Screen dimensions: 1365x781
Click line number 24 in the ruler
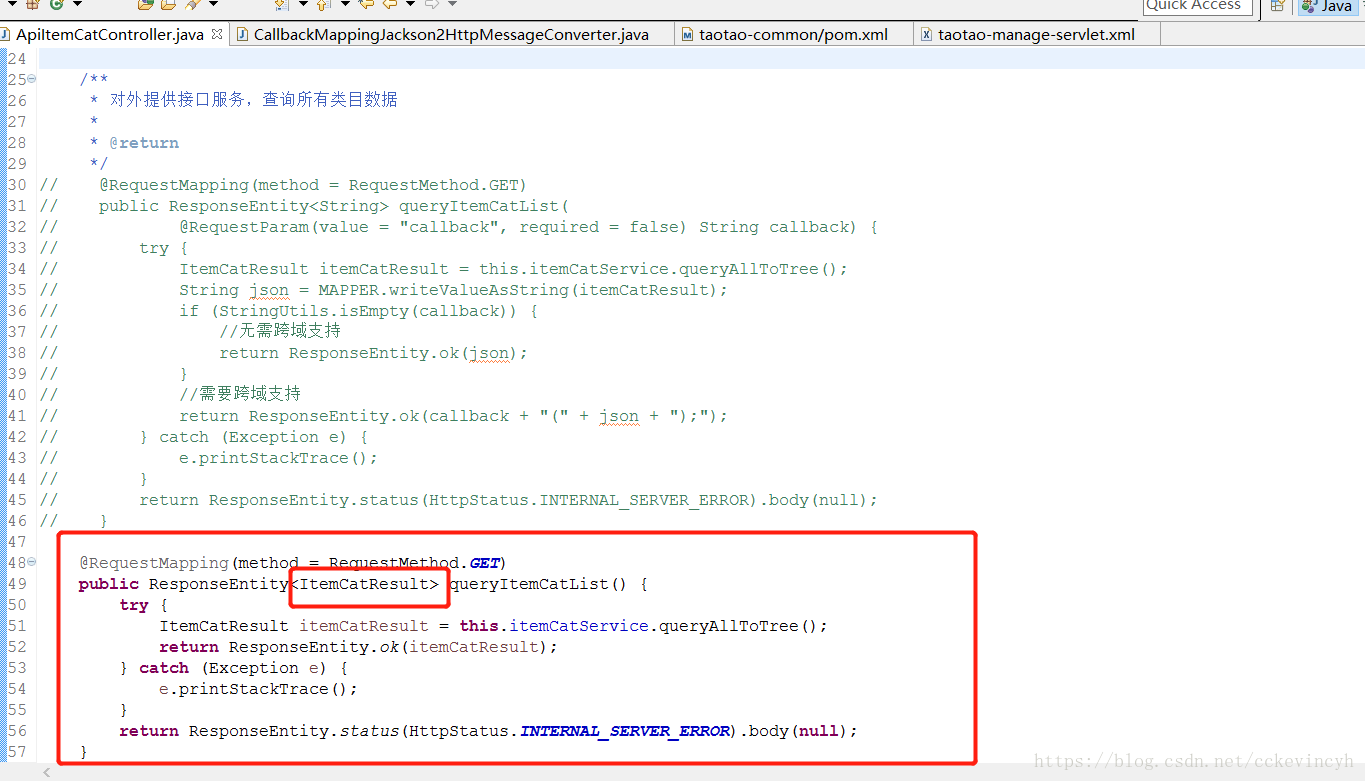coord(17,58)
